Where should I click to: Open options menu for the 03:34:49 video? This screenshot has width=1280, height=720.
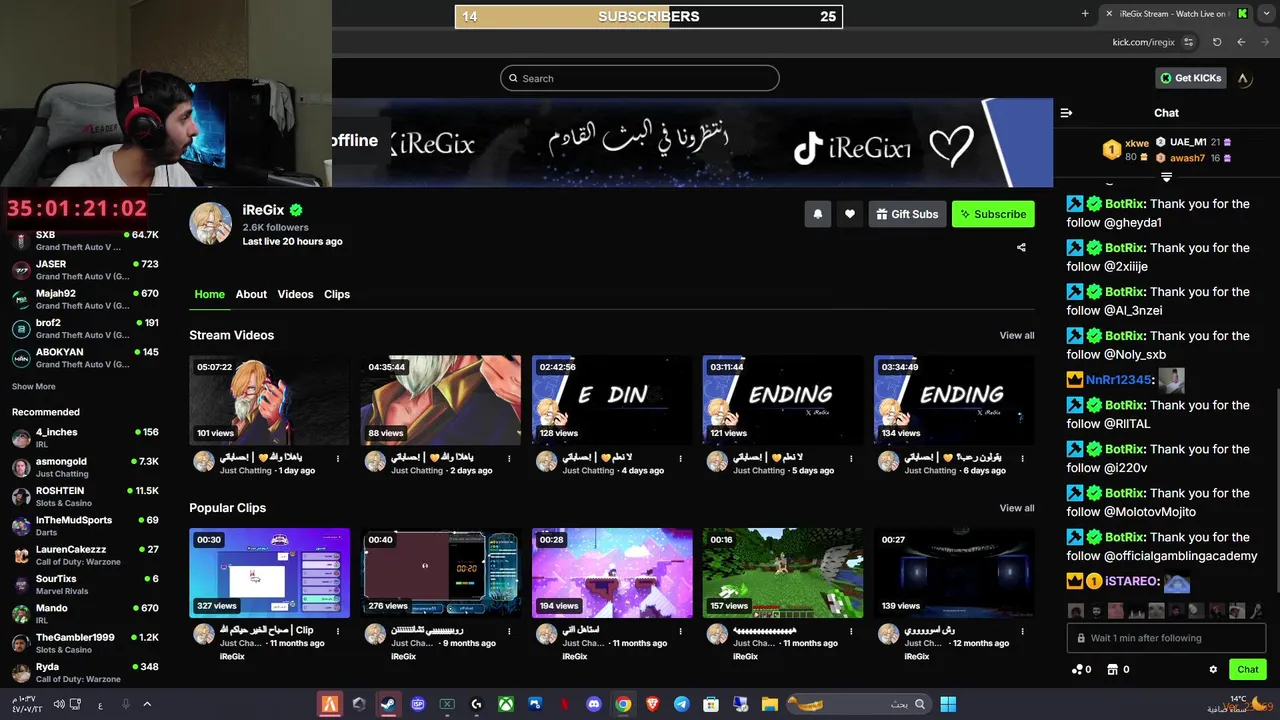[1022, 459]
